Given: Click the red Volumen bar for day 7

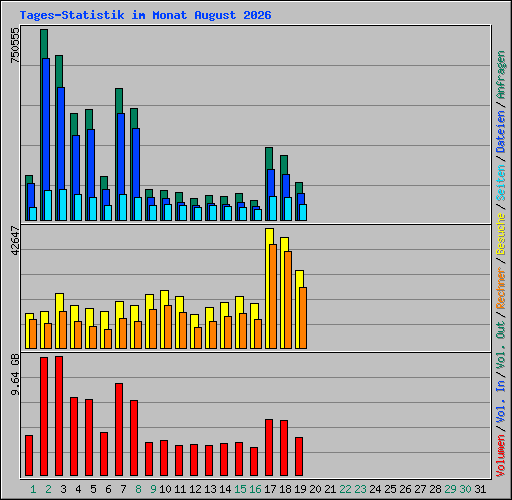Looking at the screenshot, I should (x=119, y=429).
